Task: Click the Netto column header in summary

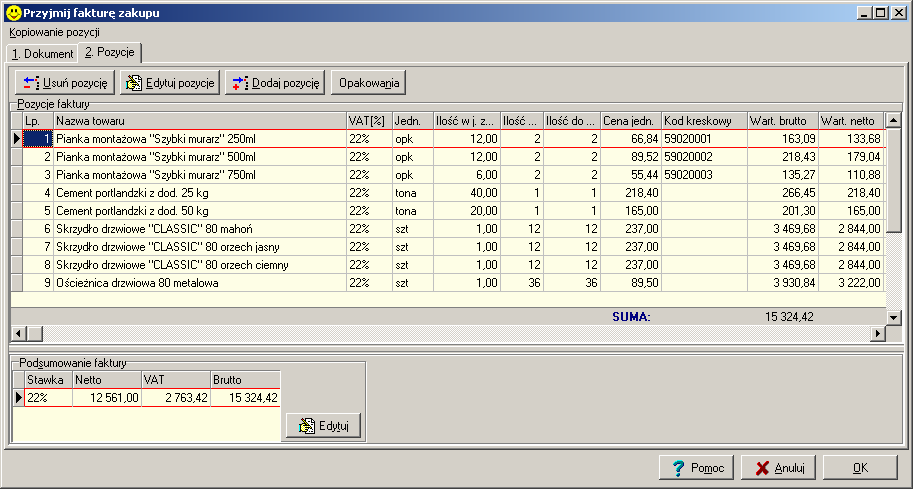Action: tap(107, 380)
